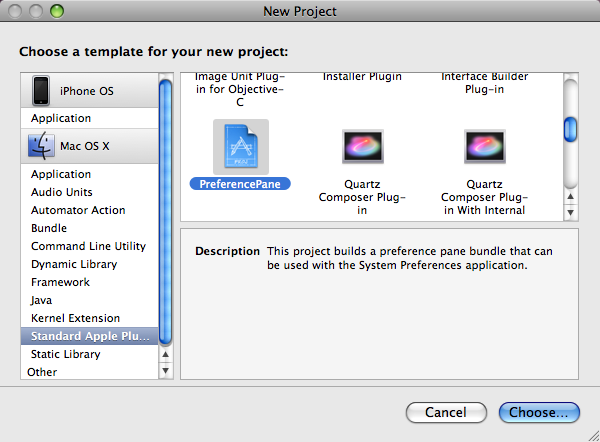Click the Mac OS X Finder icon
The width and height of the screenshot is (600, 442).
tap(41, 146)
